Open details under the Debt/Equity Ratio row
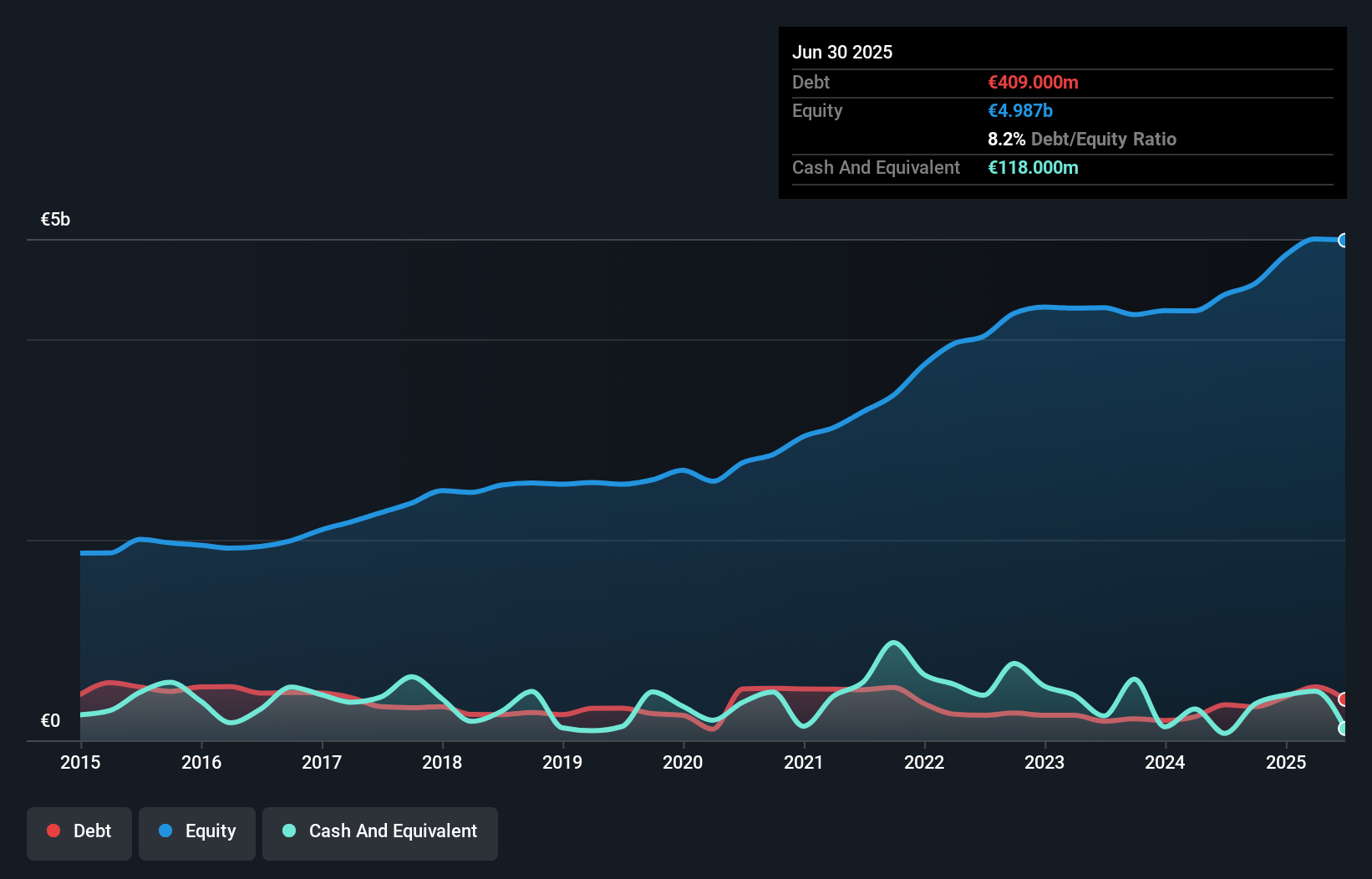This screenshot has height=879, width=1372. [1082, 139]
